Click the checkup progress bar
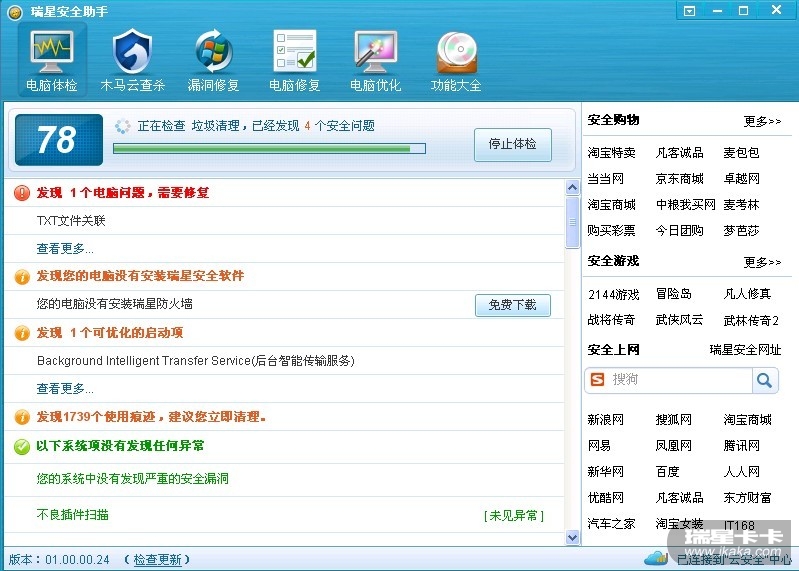The width and height of the screenshot is (799, 571). (269, 148)
